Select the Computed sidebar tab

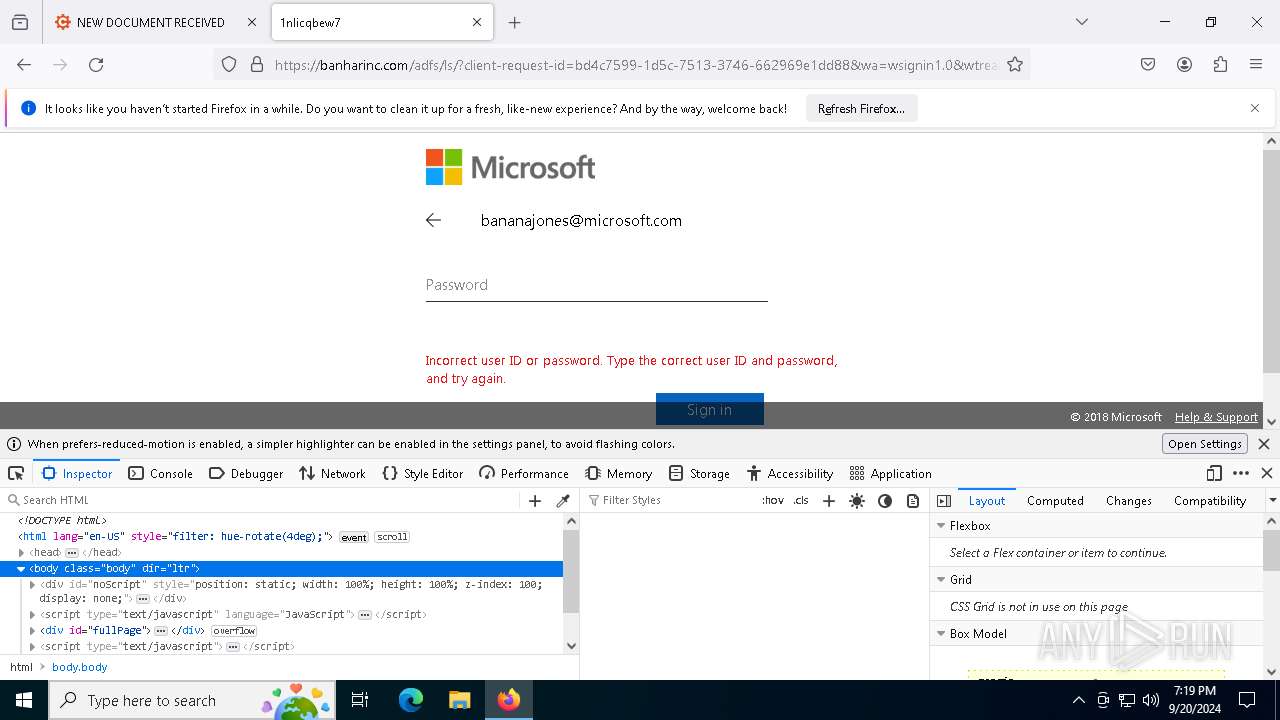[x=1055, y=500]
